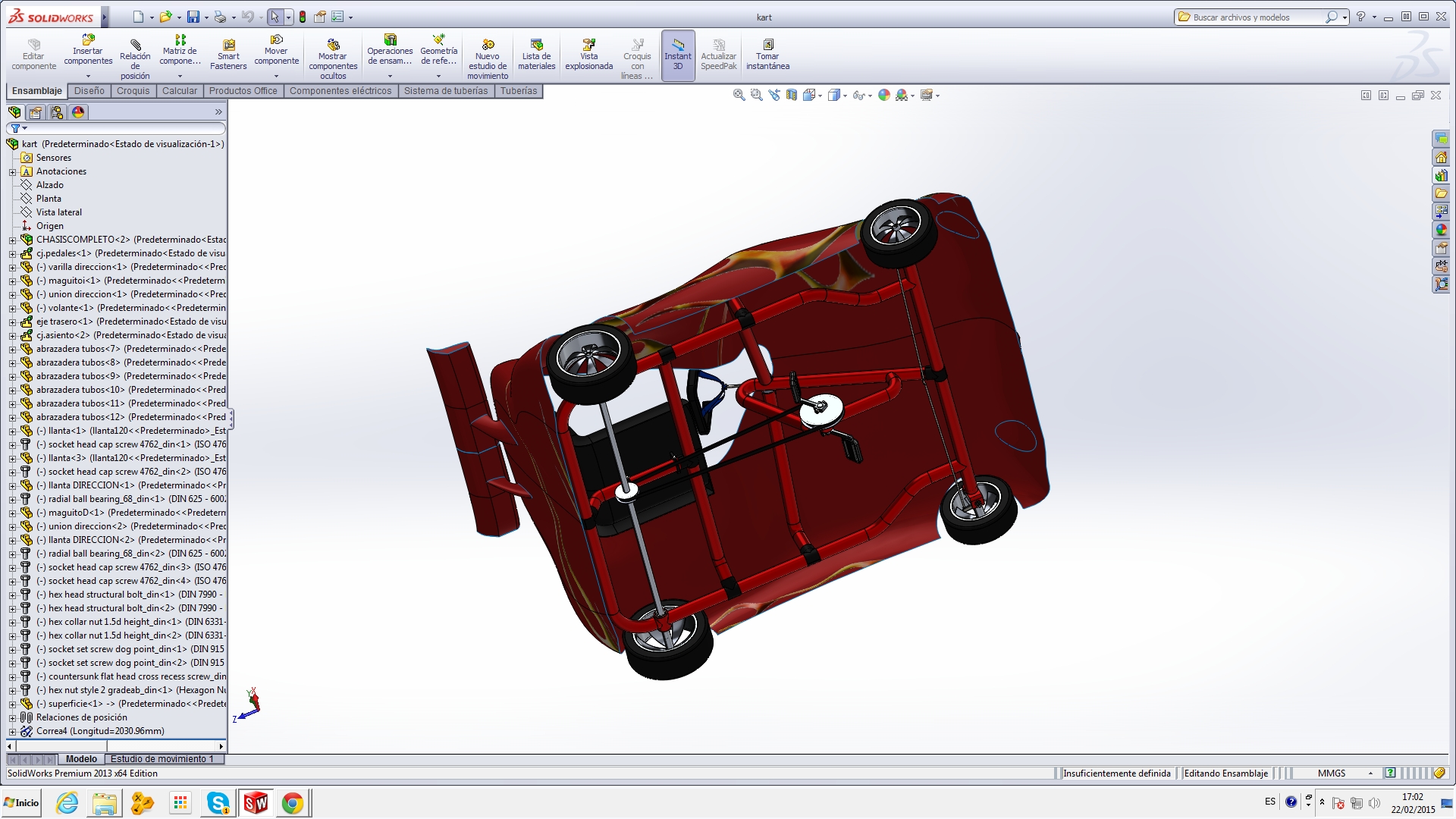
Task: Click the Zoom to Fit magnifier icon
Action: [739, 95]
